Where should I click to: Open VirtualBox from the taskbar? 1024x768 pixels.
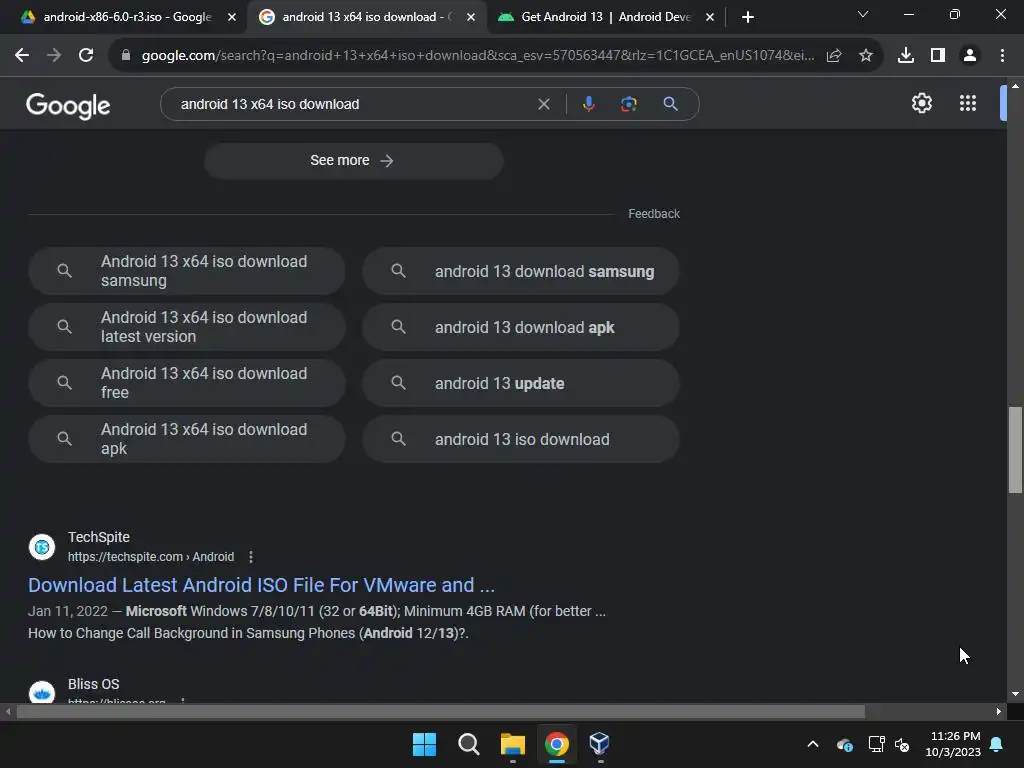tap(600, 744)
